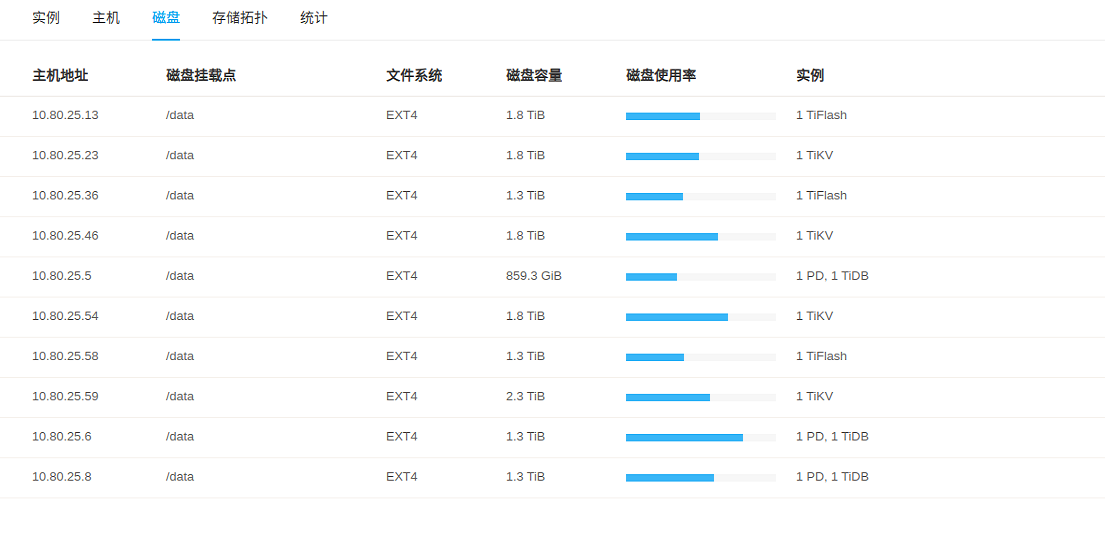Click the disk usage bar for 10.80.25.13
1105x560 pixels.
700,116
